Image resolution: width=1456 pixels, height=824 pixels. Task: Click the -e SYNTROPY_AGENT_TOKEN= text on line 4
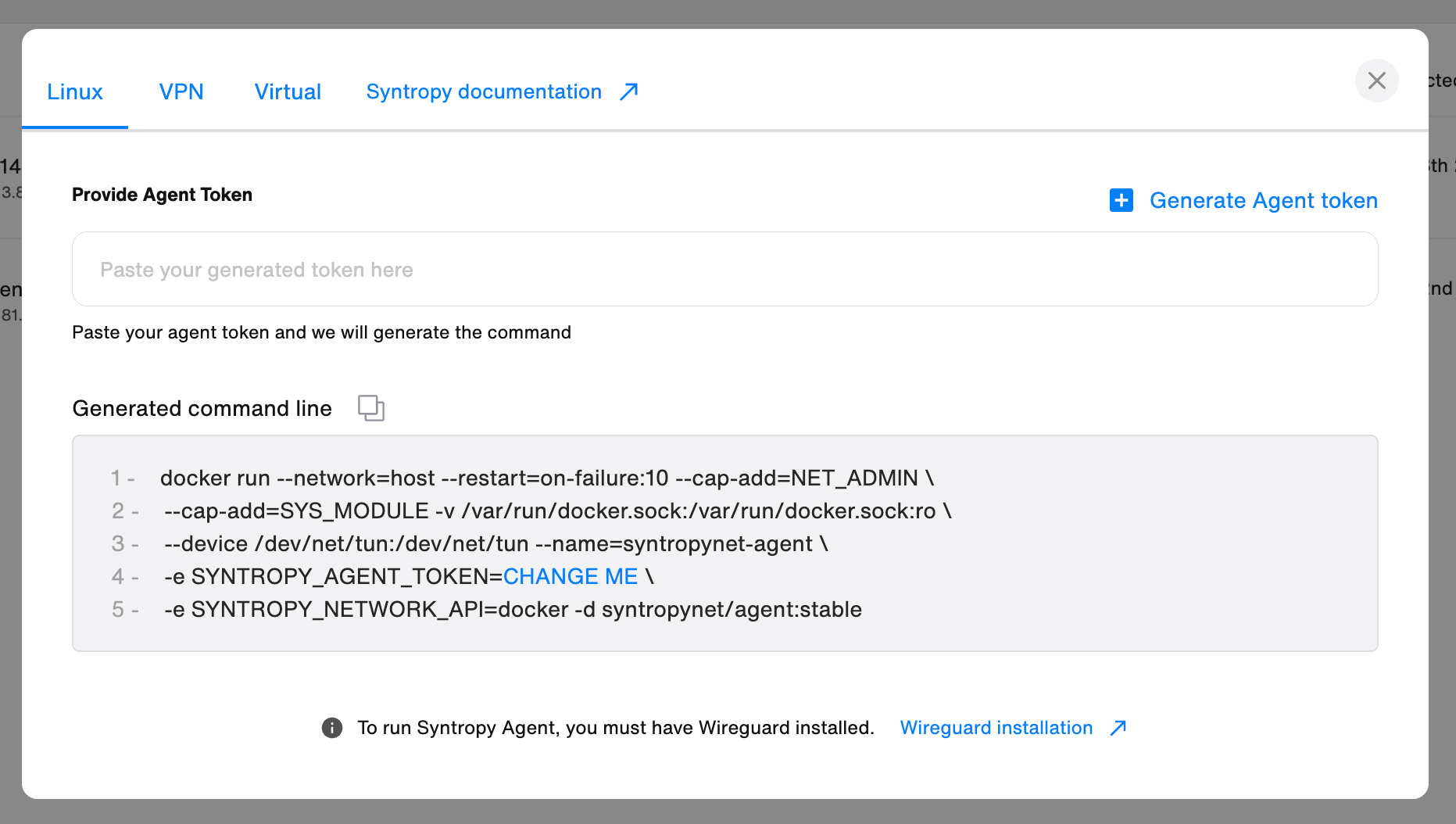point(333,577)
